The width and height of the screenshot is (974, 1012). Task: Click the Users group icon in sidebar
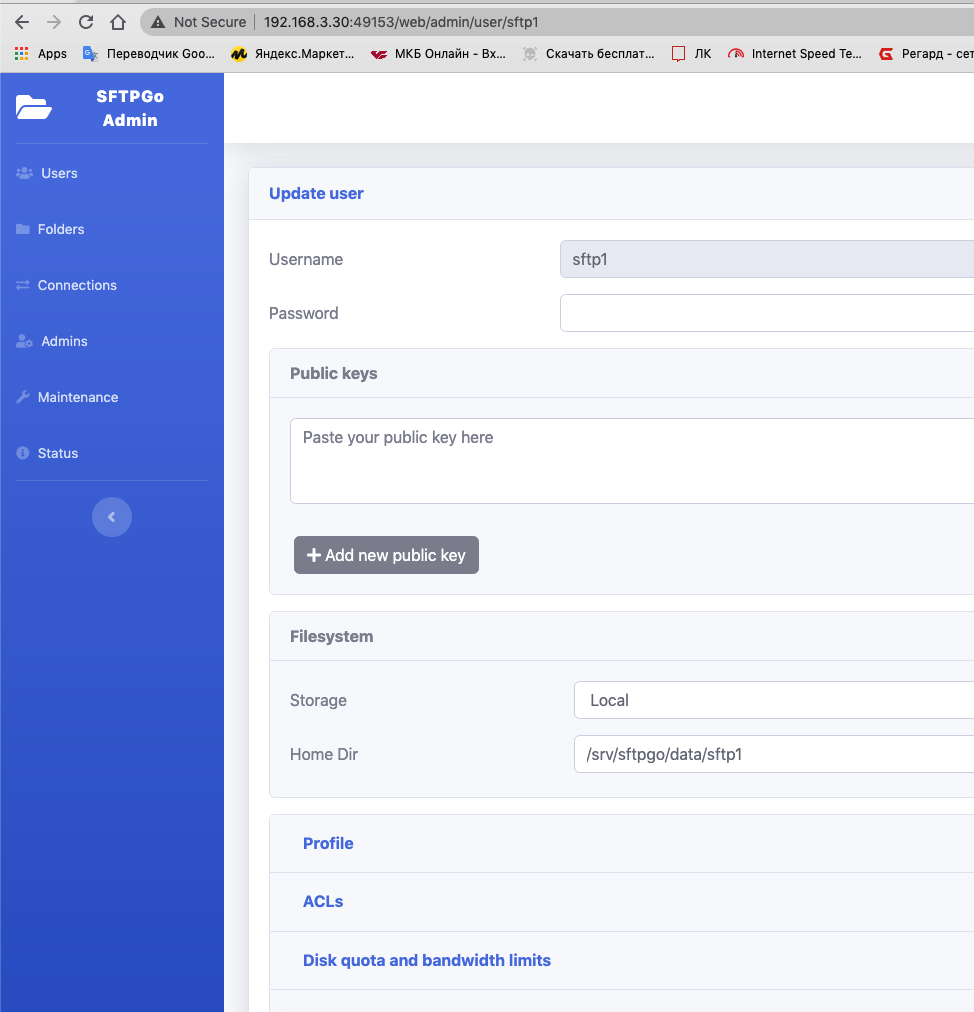[25, 173]
